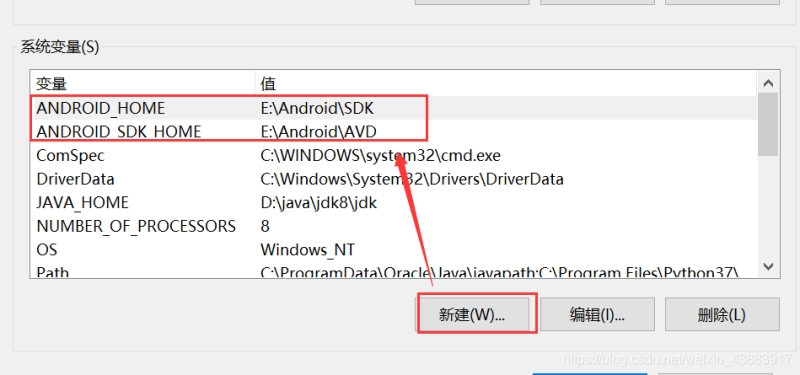The image size is (800, 375).
Task: Click the scrollbar down arrow
Action: (768, 266)
